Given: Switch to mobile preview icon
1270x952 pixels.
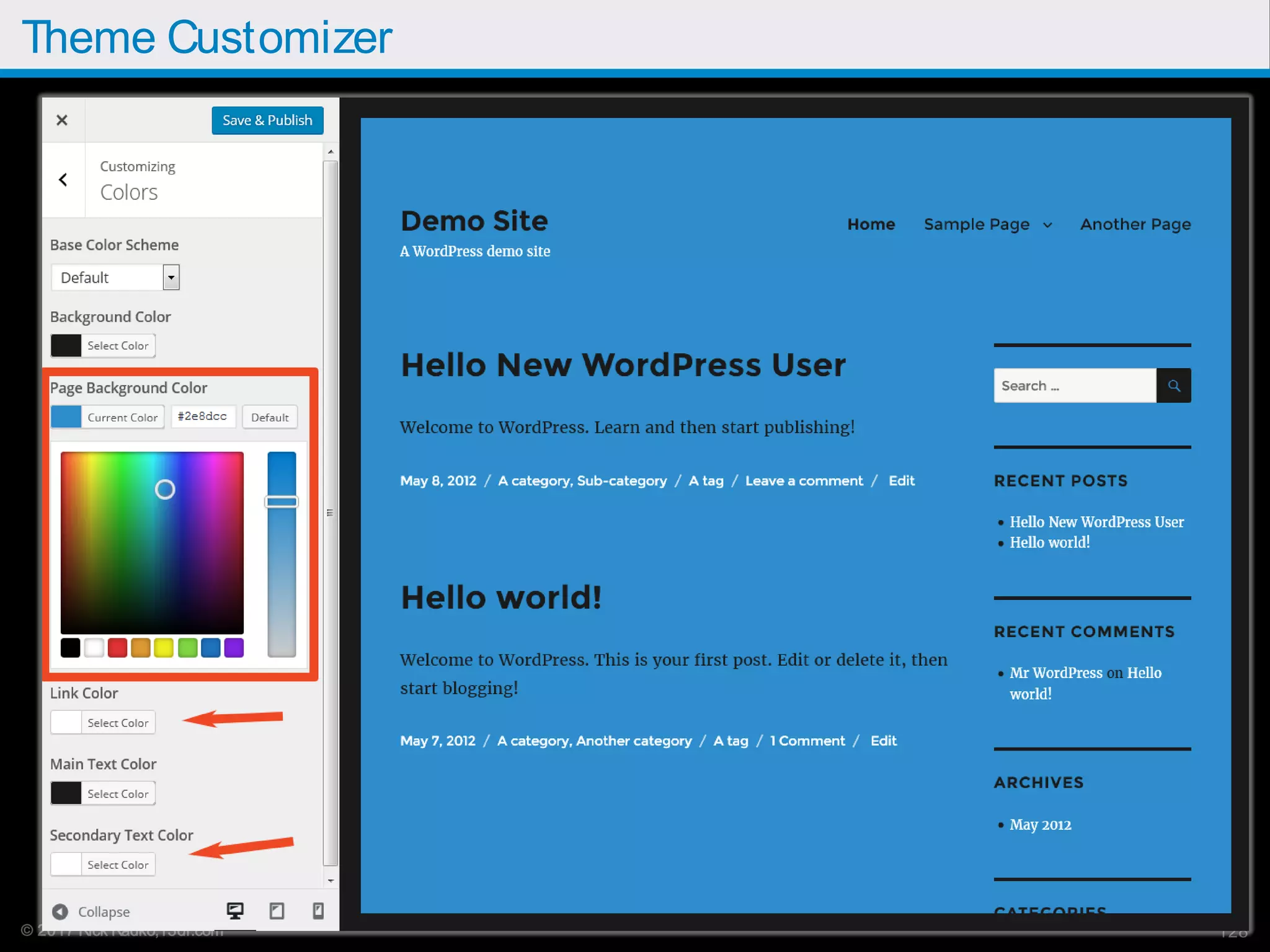Looking at the screenshot, I should [x=318, y=910].
